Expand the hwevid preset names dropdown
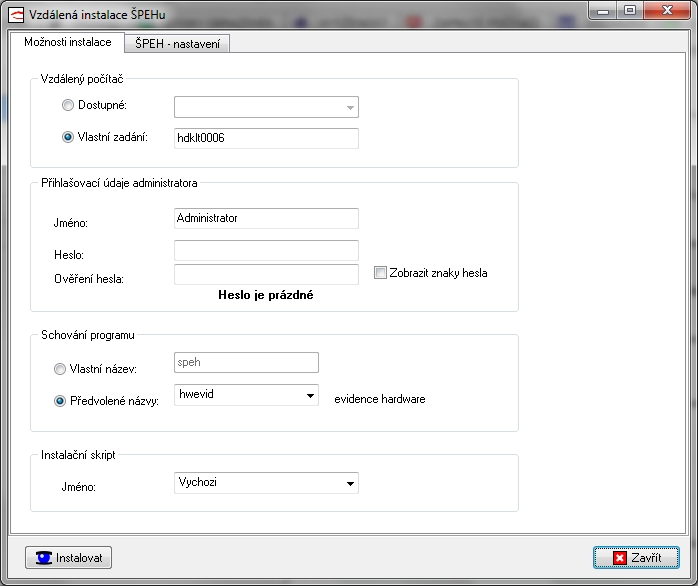The height and width of the screenshot is (586, 698). (310, 395)
